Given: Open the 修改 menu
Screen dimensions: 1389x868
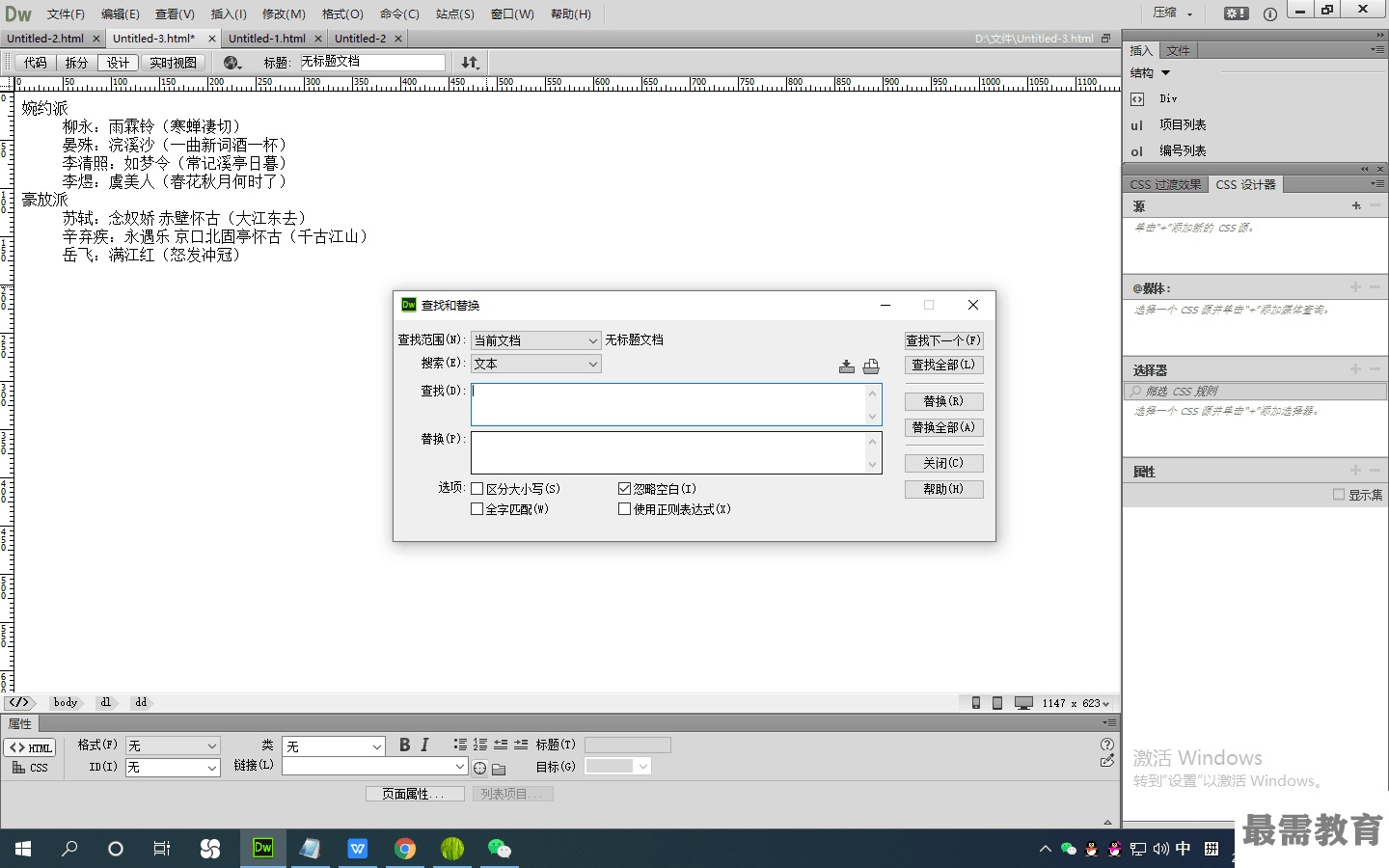Looking at the screenshot, I should pyautogui.click(x=284, y=14).
